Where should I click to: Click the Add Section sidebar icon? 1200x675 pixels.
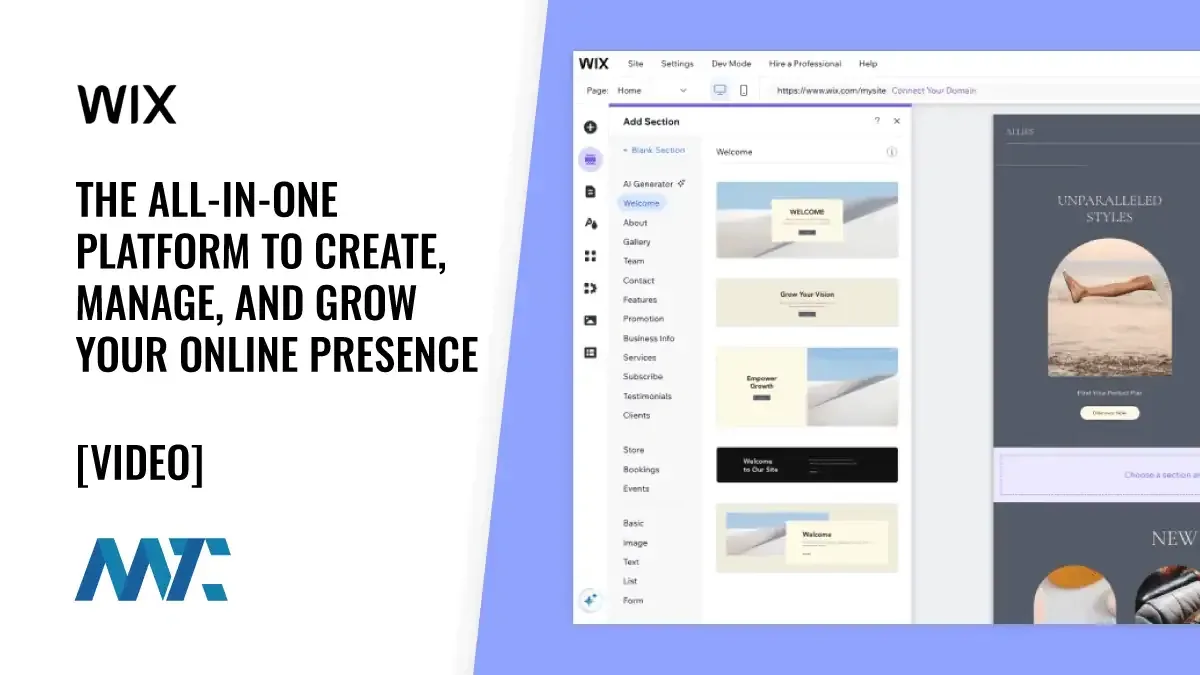590,159
